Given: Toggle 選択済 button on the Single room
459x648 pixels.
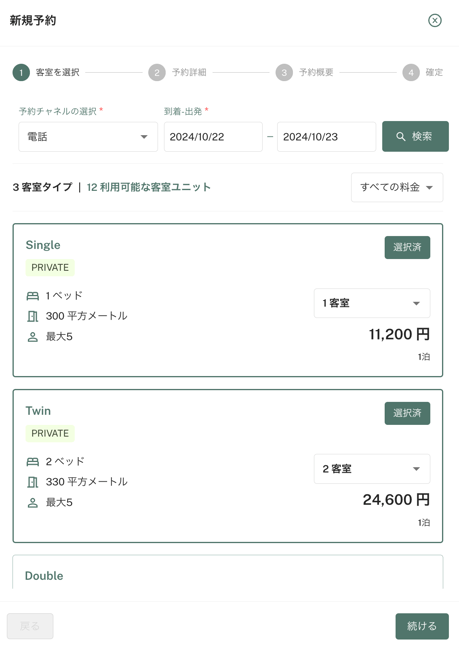Looking at the screenshot, I should 407,248.
